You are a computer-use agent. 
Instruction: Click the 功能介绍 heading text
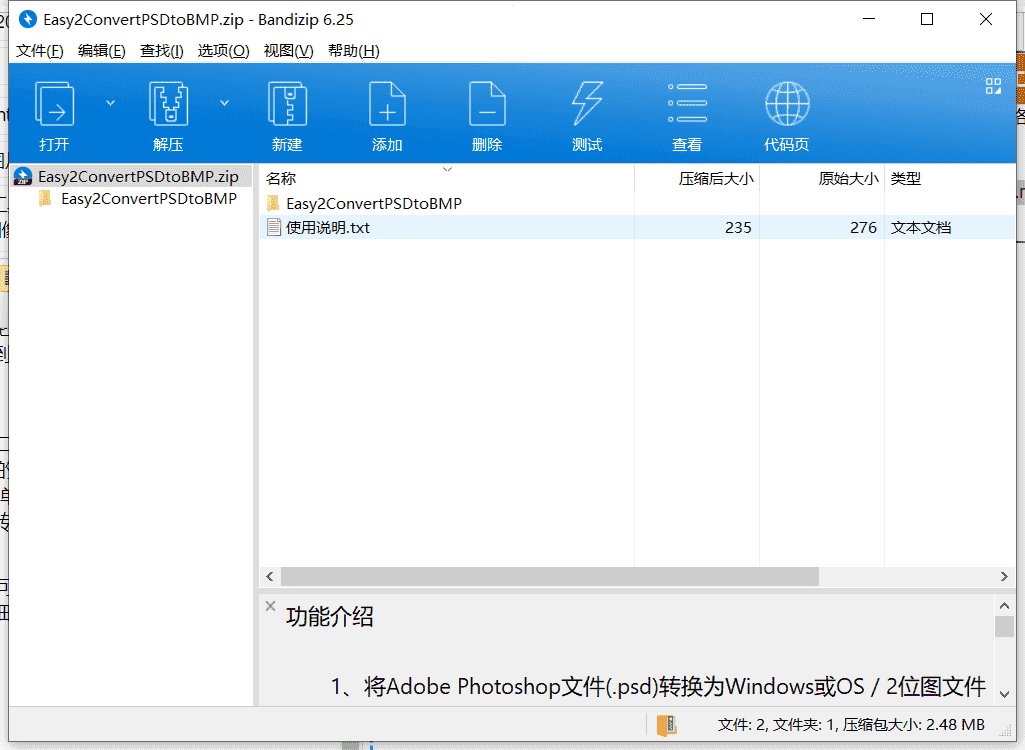[329, 617]
